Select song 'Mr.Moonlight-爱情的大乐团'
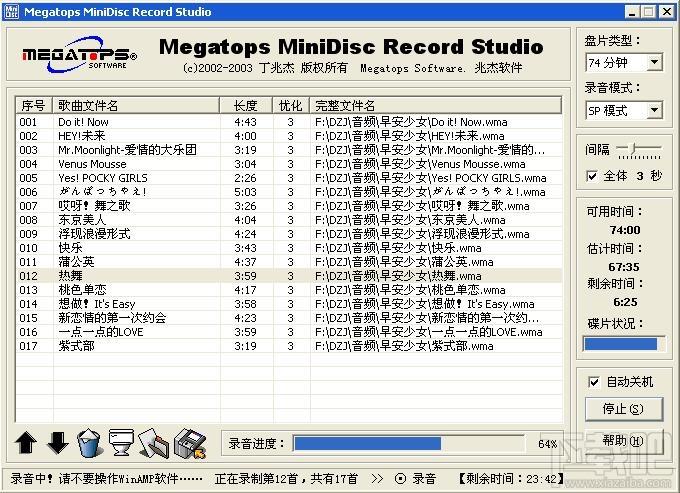This screenshot has height=493, width=680. [x=289, y=150]
